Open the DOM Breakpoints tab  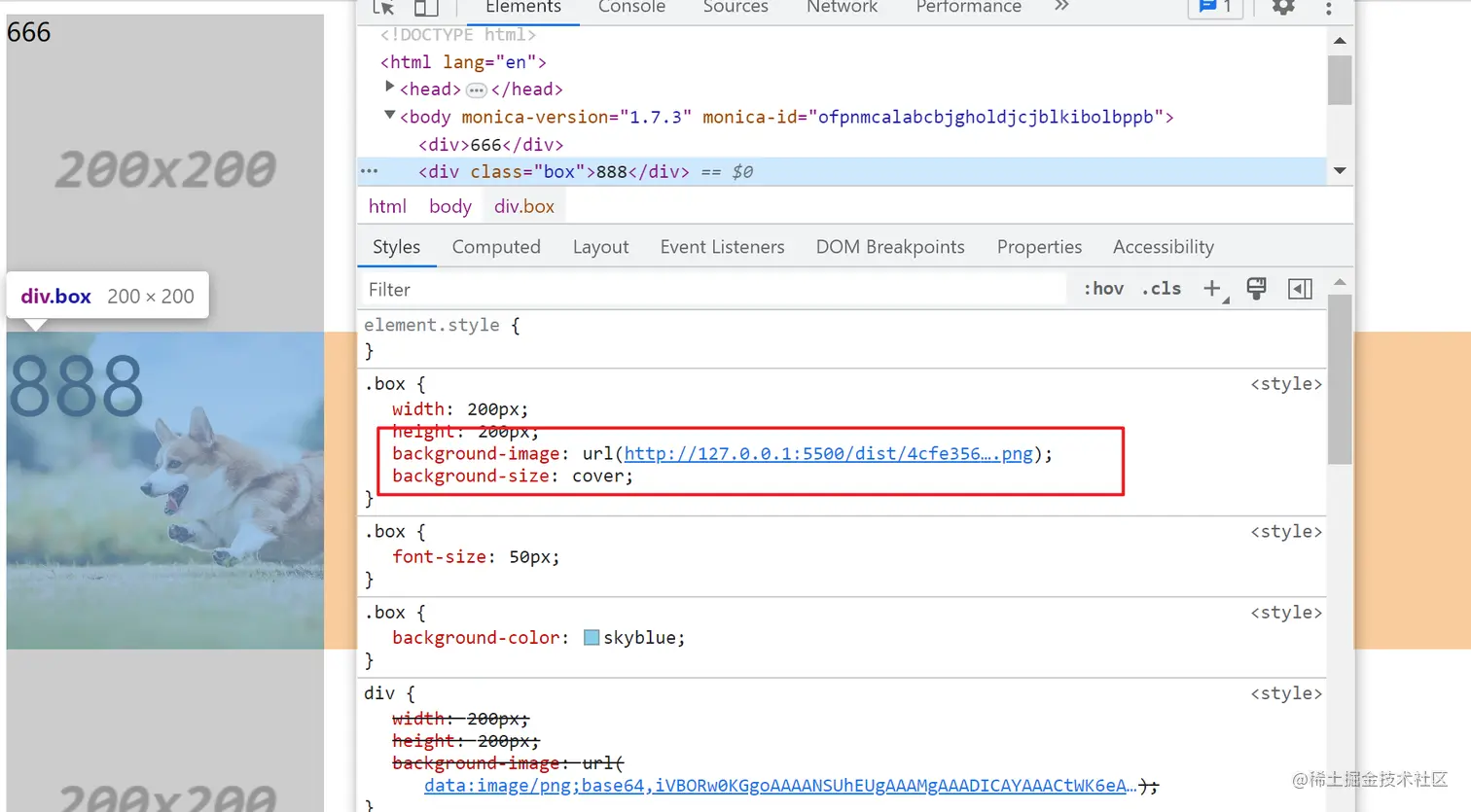pos(890,247)
